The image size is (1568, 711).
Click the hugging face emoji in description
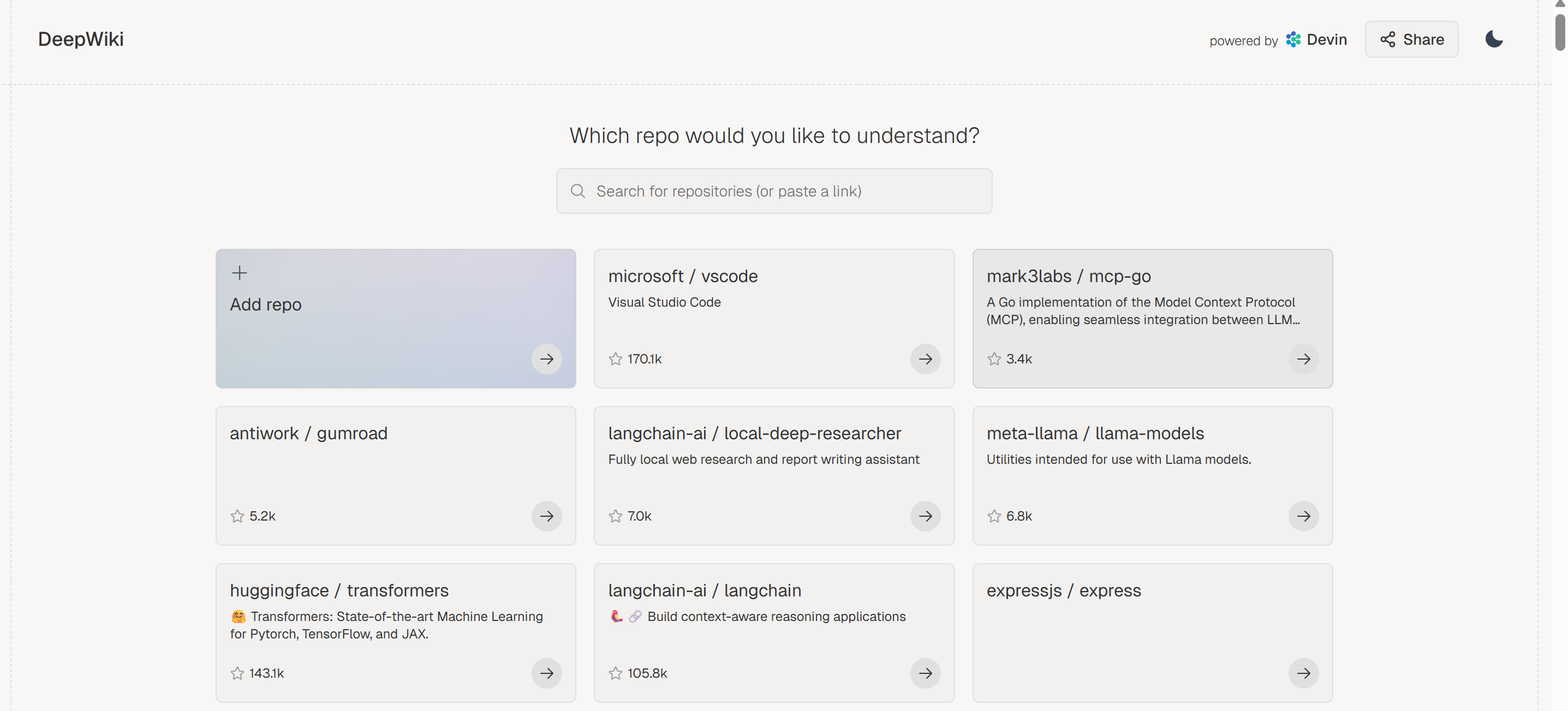coord(238,617)
